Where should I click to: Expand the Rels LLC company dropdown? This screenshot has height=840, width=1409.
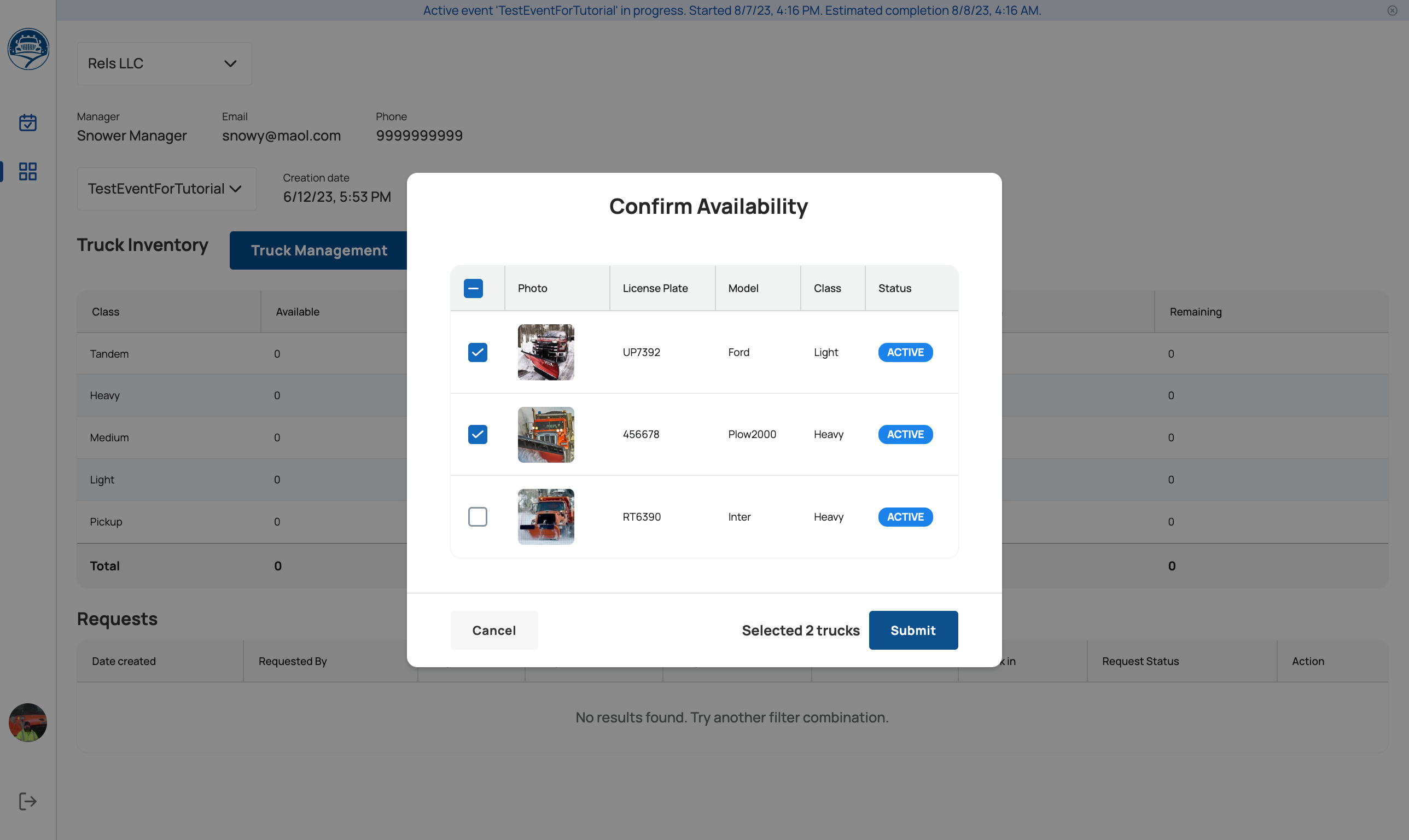164,63
